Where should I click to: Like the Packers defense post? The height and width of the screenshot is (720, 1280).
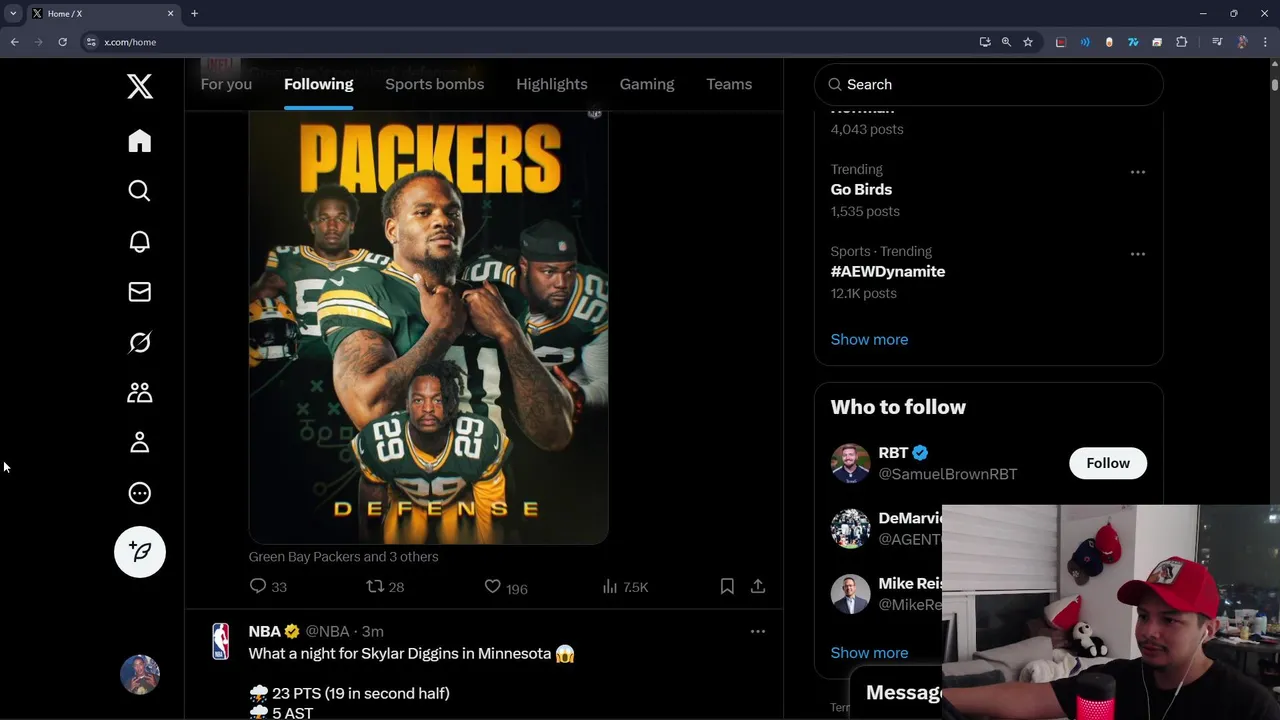point(505,587)
